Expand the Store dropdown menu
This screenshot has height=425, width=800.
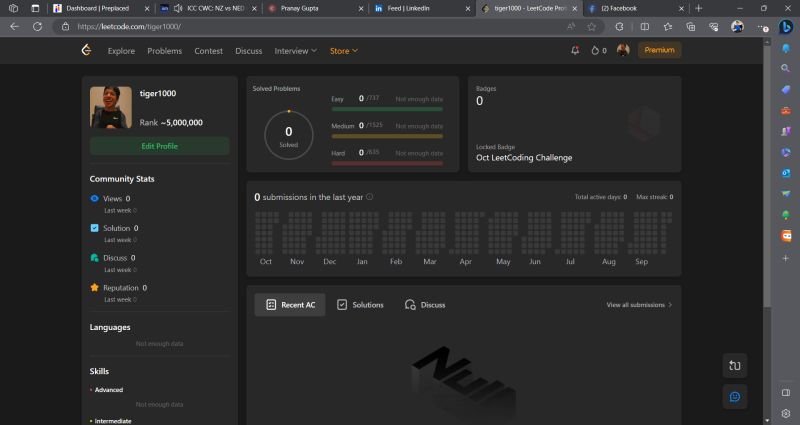tap(344, 51)
